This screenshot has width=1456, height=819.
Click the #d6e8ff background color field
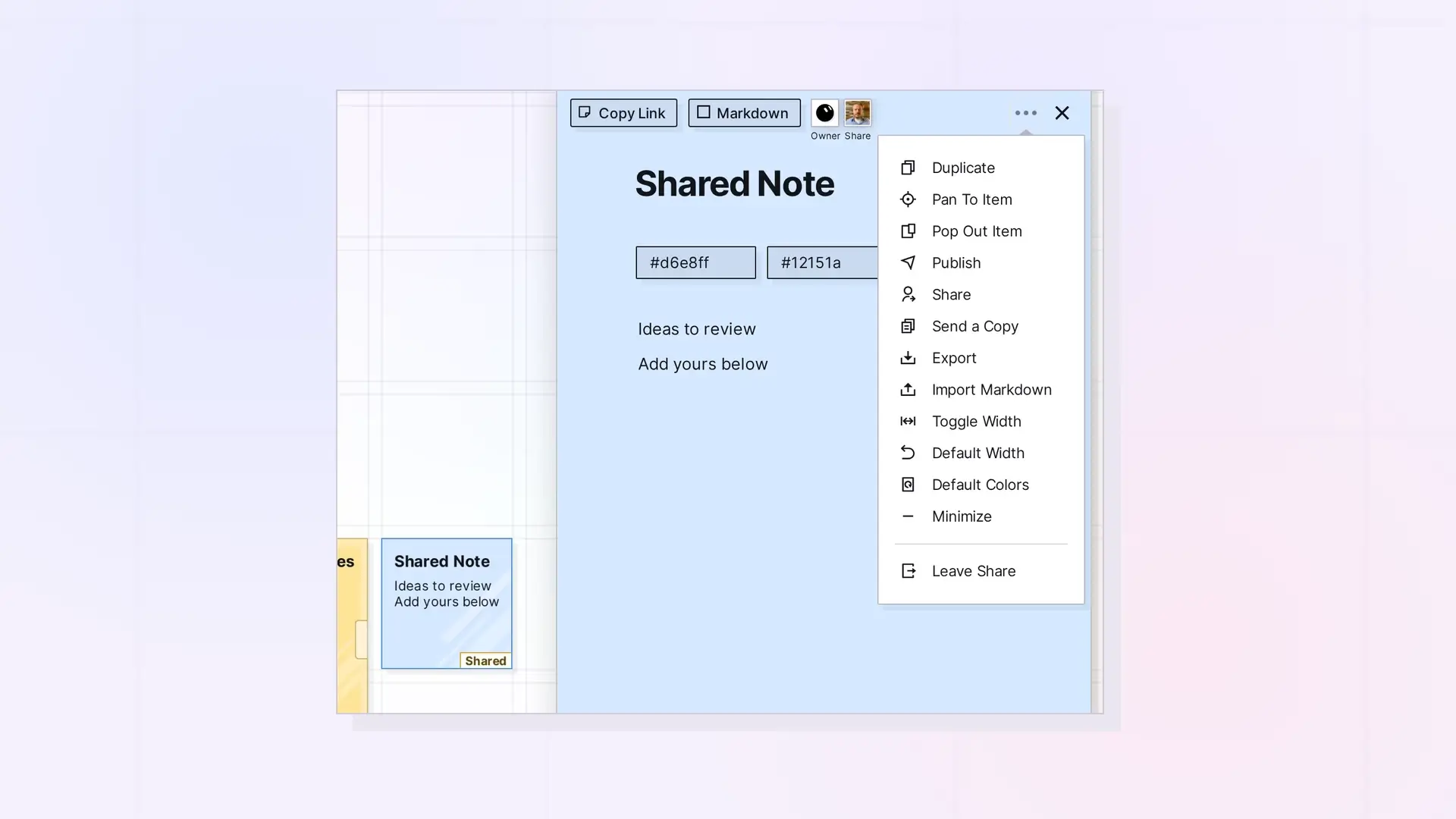click(695, 262)
